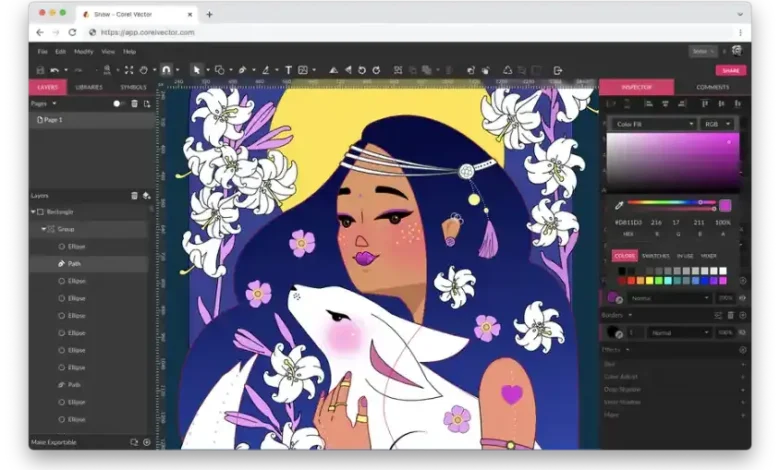The height and width of the screenshot is (470, 780).
Task: Switch to the Comments tab
Action: pyautogui.click(x=712, y=87)
